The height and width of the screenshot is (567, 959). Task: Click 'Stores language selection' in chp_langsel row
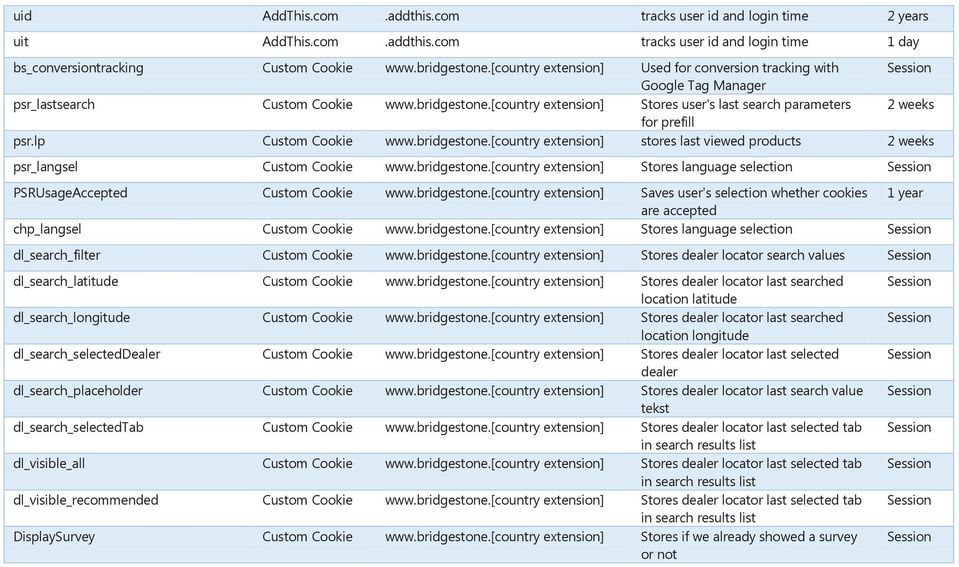[x=716, y=230]
